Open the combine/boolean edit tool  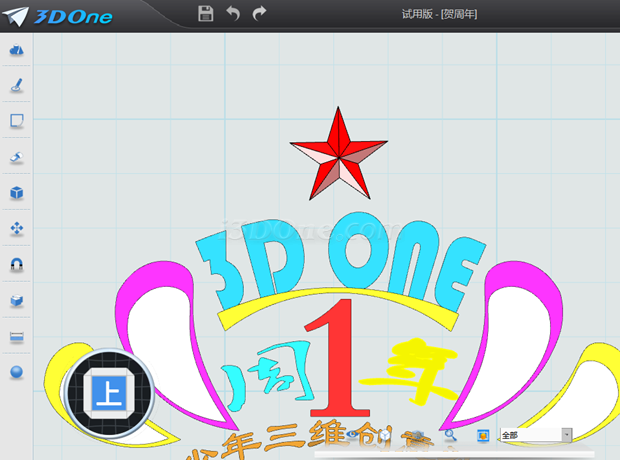point(16,300)
